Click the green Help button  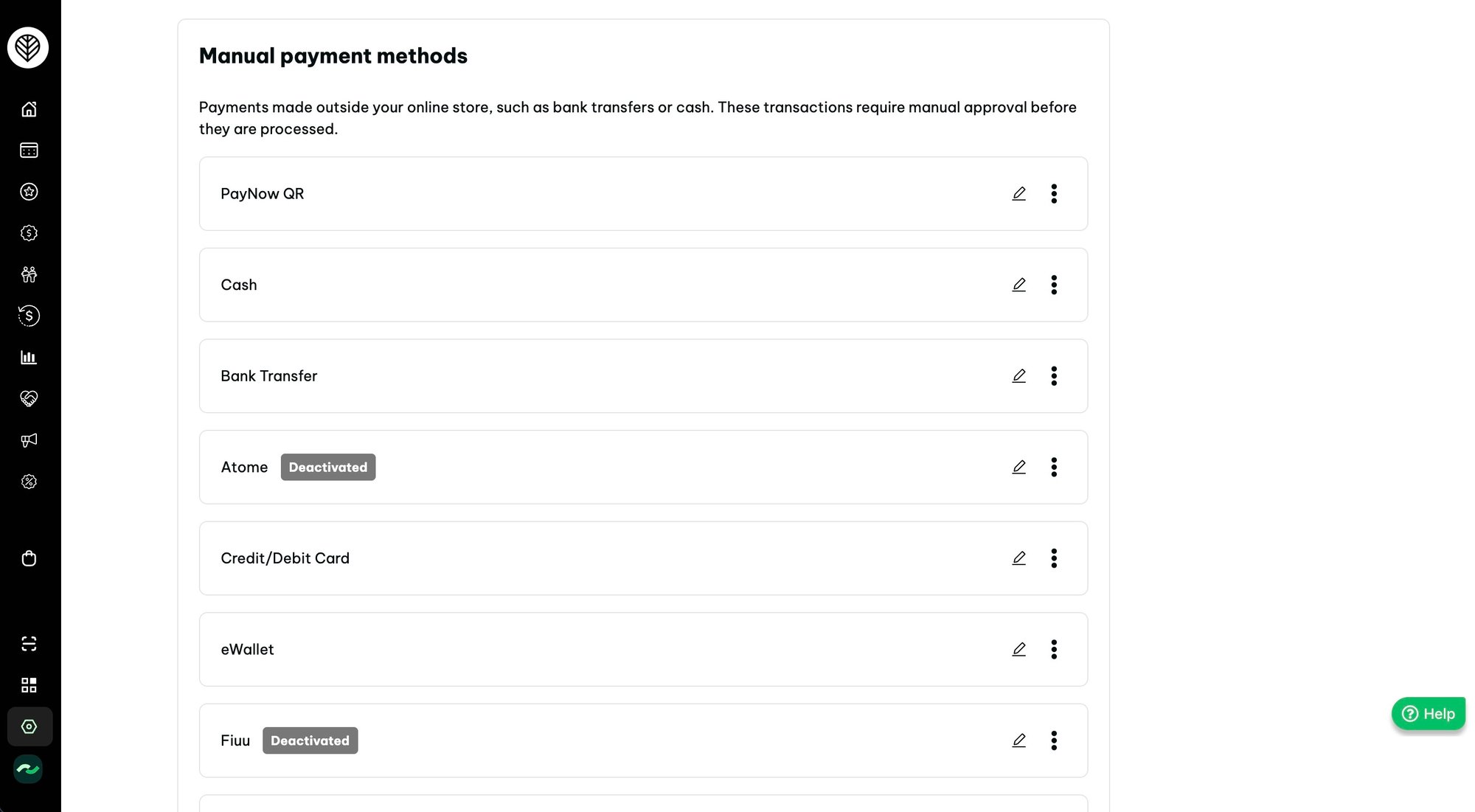coord(1428,713)
